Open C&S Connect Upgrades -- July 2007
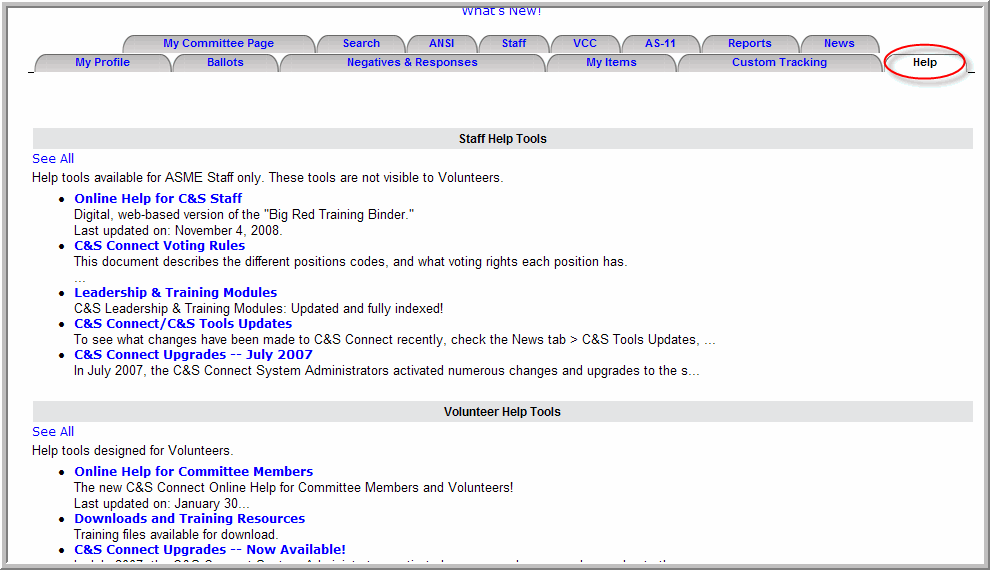 tap(193, 354)
